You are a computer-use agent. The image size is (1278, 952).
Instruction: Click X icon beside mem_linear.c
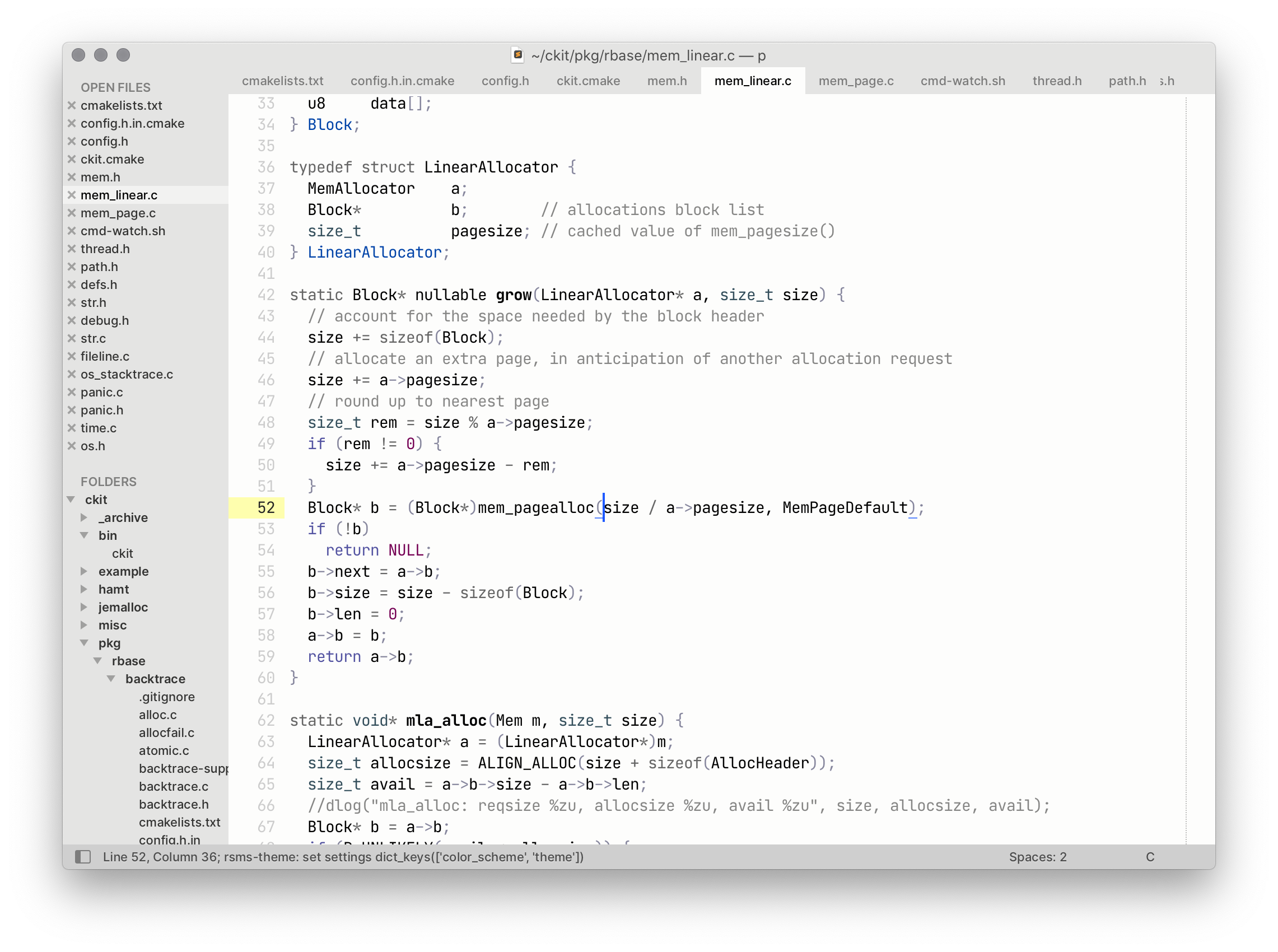[72, 195]
